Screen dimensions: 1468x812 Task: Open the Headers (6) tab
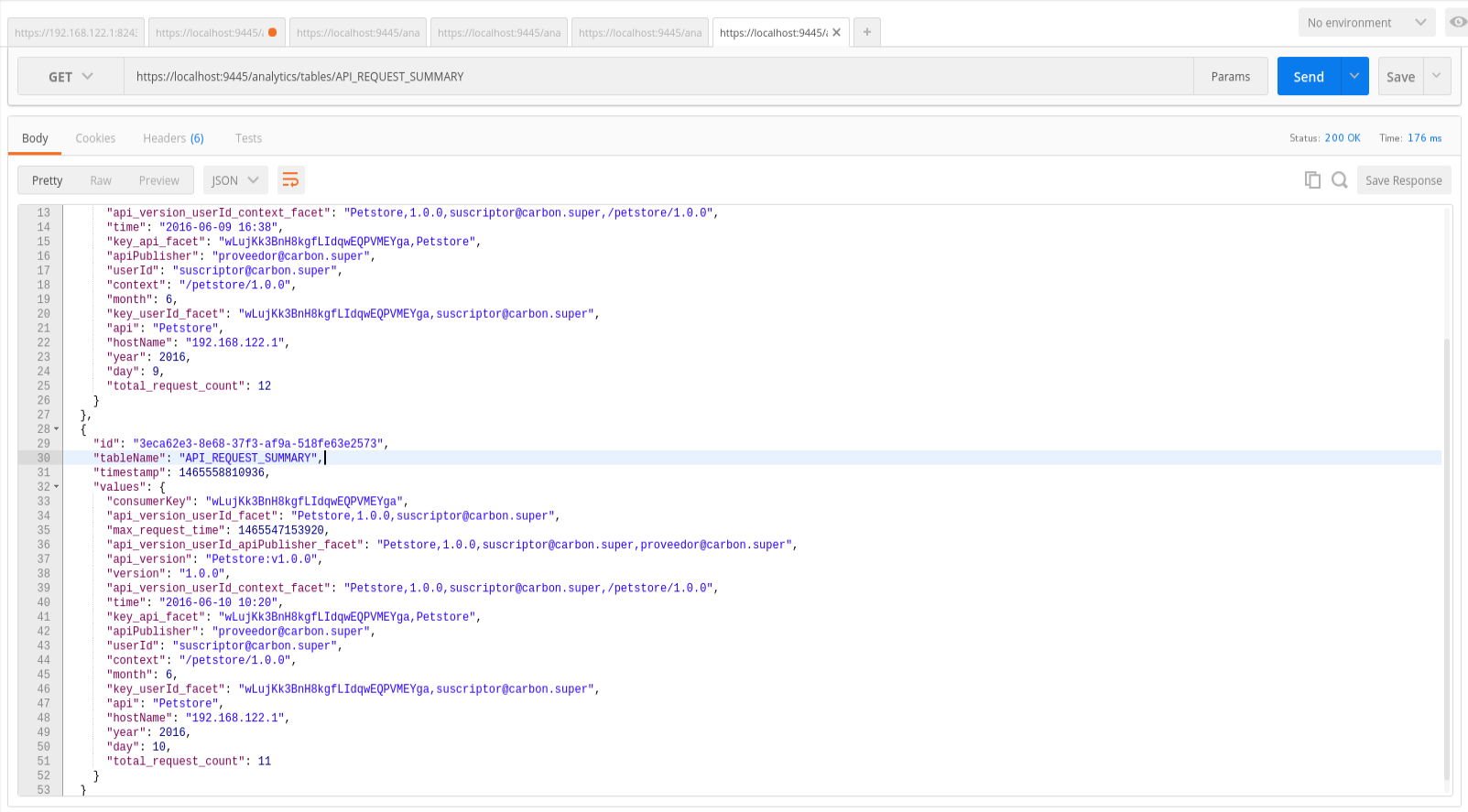point(173,138)
